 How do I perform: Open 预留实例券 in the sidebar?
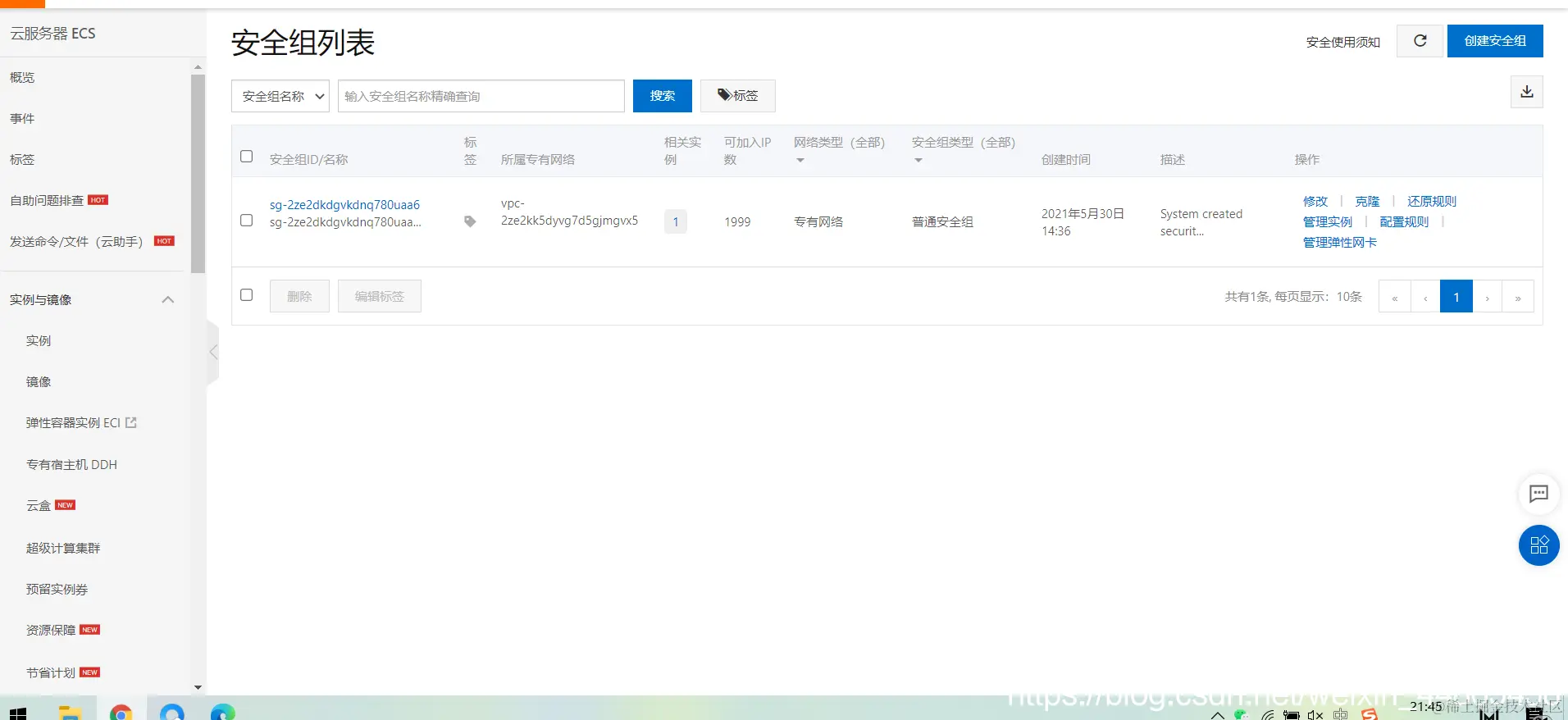tap(57, 589)
